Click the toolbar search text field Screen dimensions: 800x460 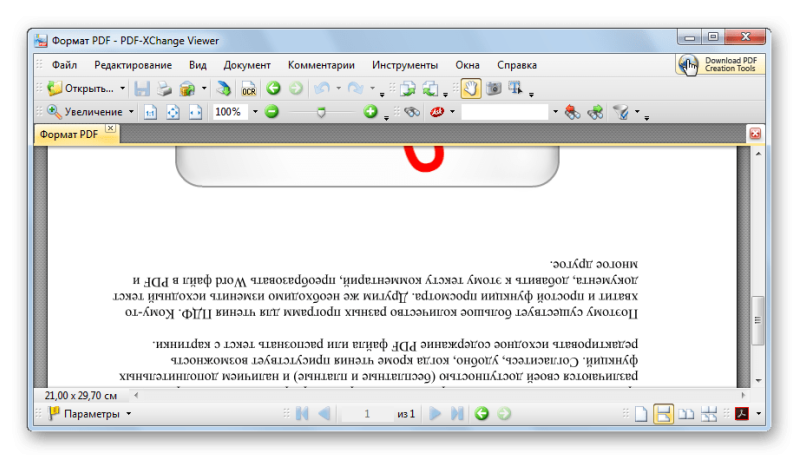(505, 112)
